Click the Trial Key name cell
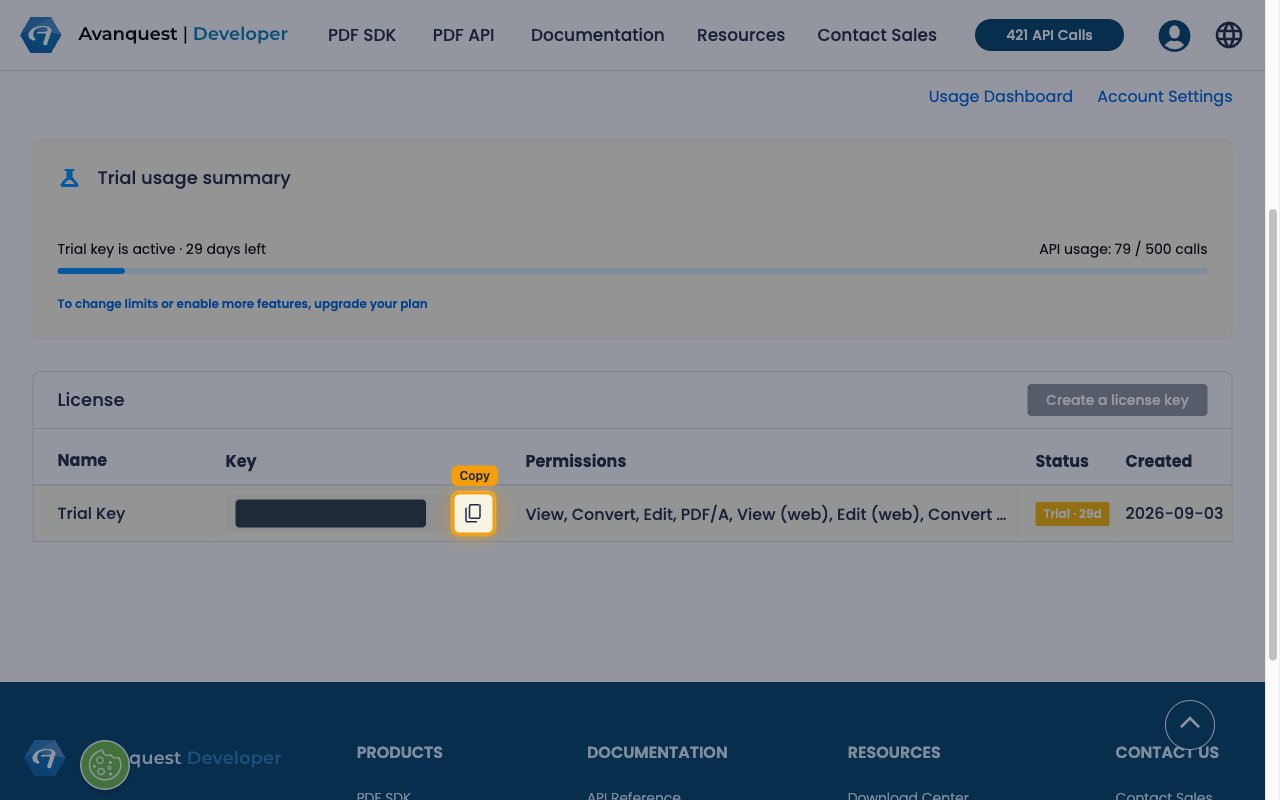Screen dimensions: 1280x800 [91, 513]
